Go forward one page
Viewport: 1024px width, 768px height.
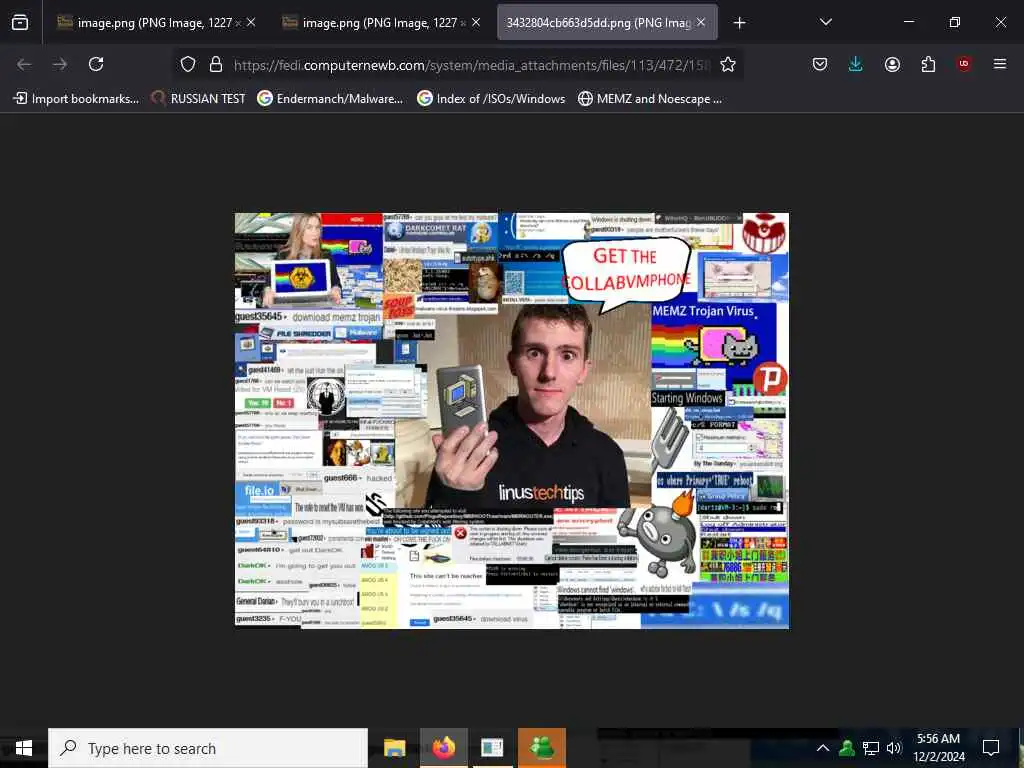click(60, 64)
